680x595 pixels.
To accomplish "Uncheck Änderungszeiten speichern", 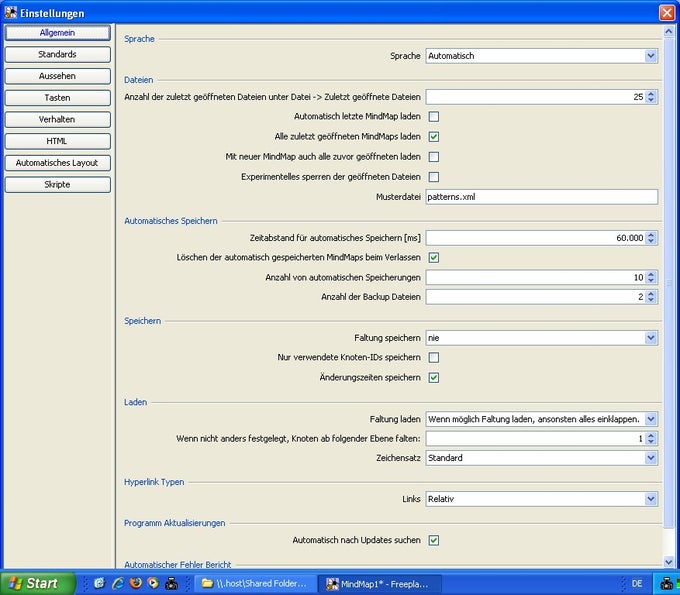I will [434, 378].
